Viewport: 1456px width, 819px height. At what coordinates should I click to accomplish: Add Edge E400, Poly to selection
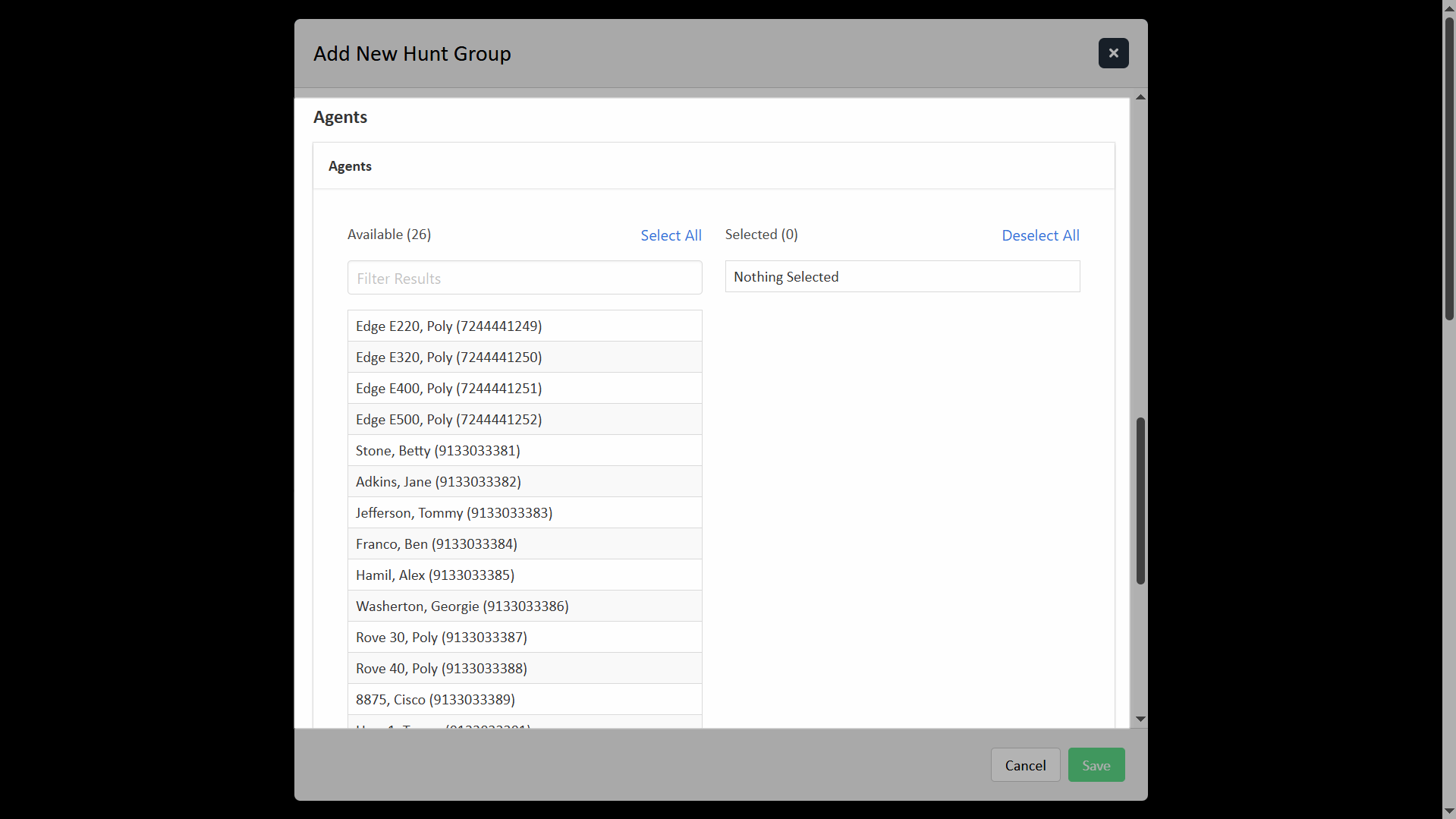524,388
